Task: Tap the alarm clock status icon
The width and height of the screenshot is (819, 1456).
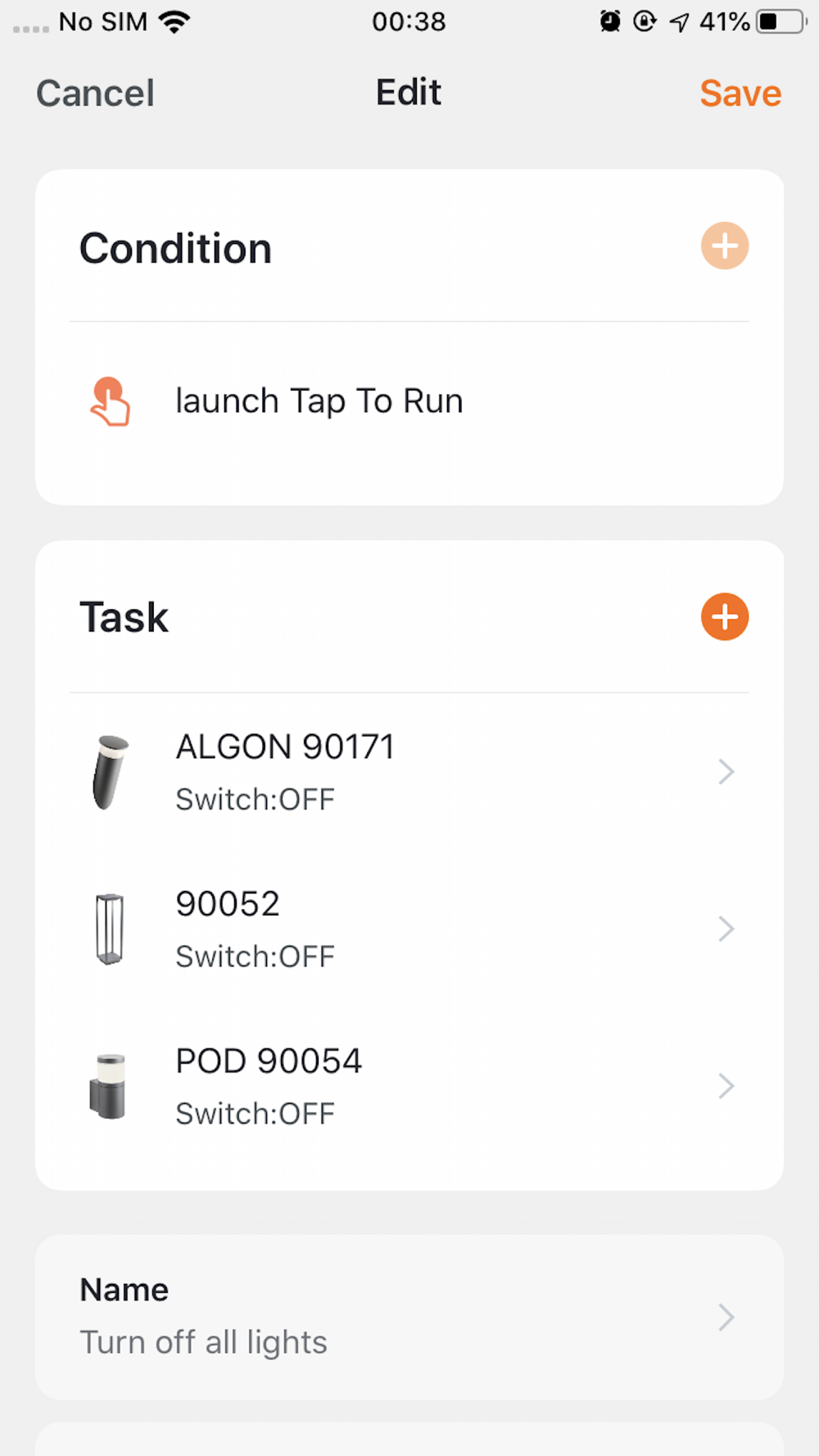Action: [x=610, y=21]
